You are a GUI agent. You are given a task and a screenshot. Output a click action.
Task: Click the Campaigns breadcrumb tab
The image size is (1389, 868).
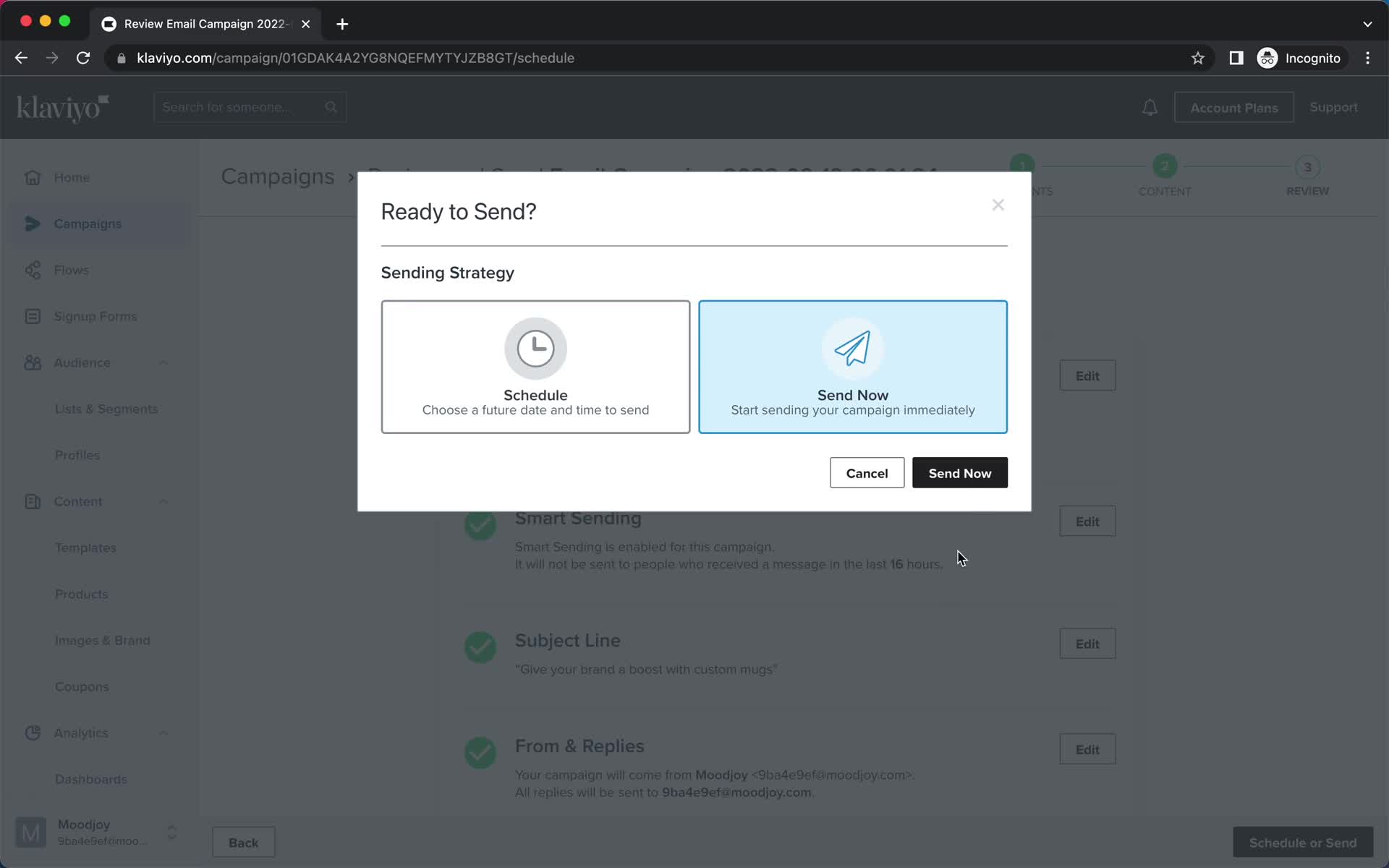277,175
